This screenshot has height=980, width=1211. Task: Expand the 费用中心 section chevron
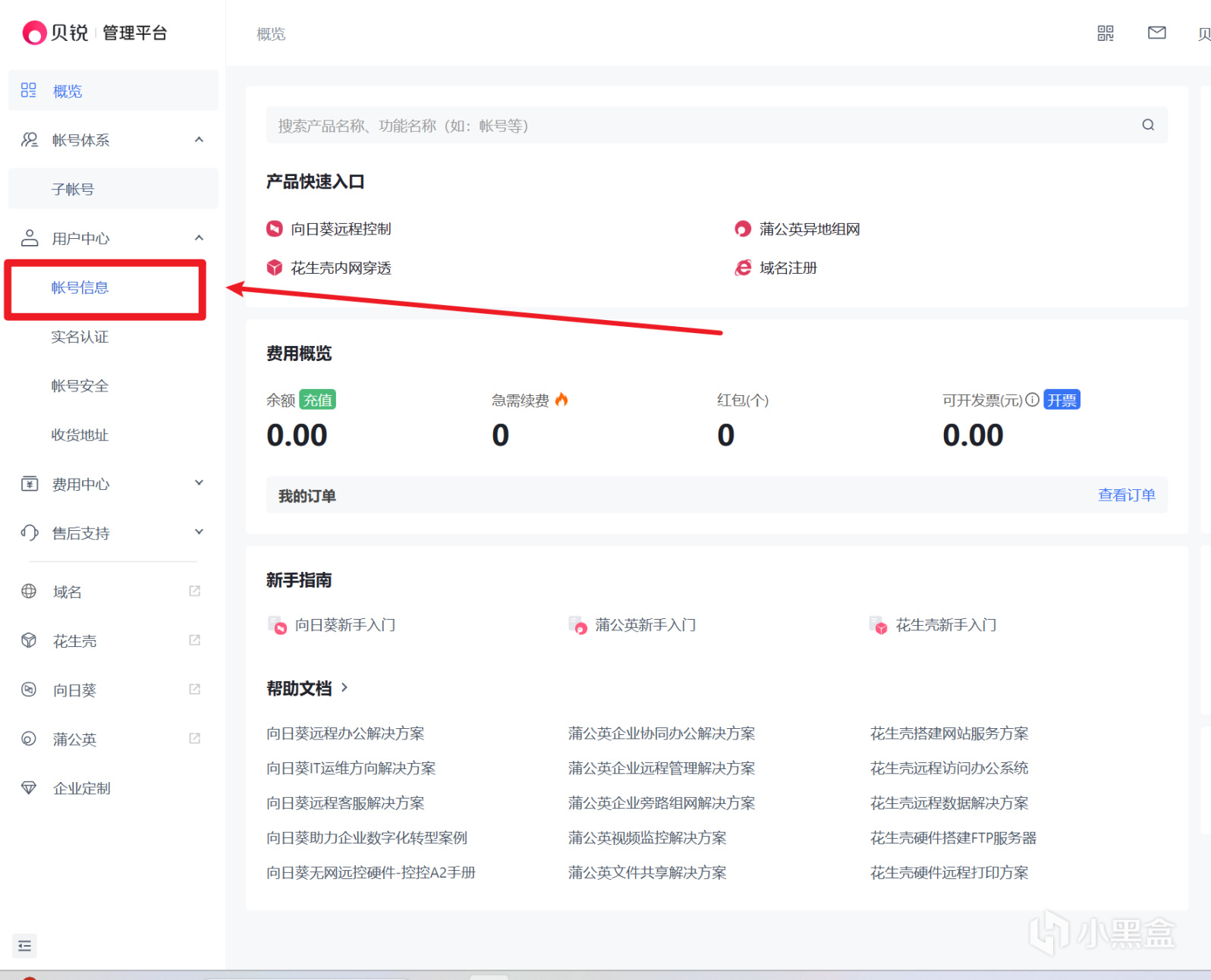pyautogui.click(x=199, y=483)
